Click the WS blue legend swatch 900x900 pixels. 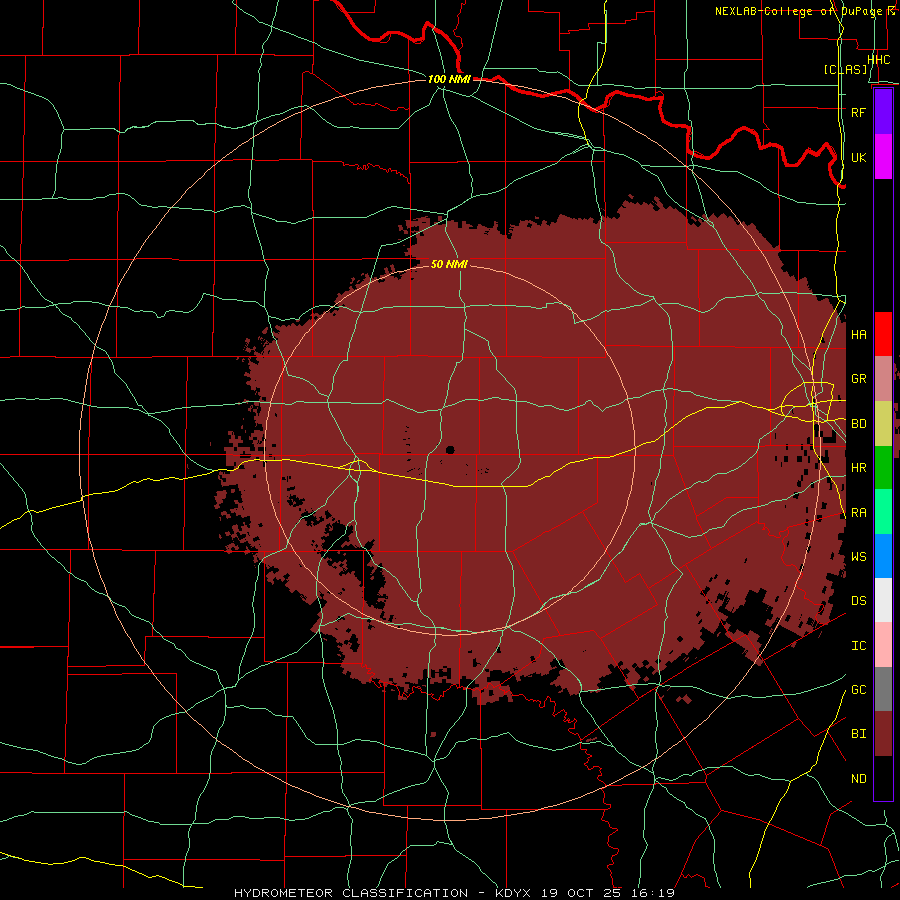[x=883, y=556]
